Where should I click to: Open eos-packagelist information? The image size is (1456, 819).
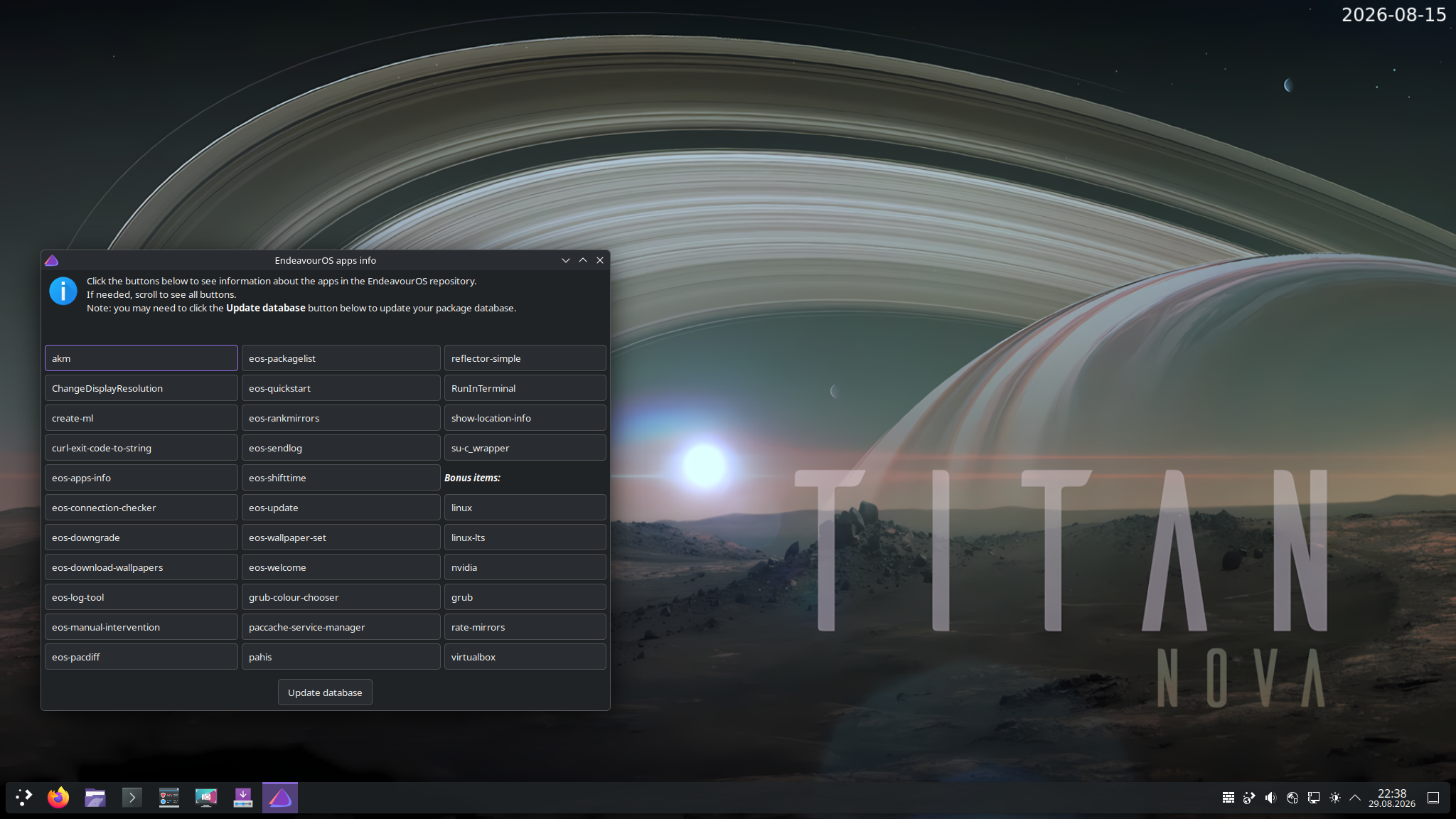(x=341, y=358)
